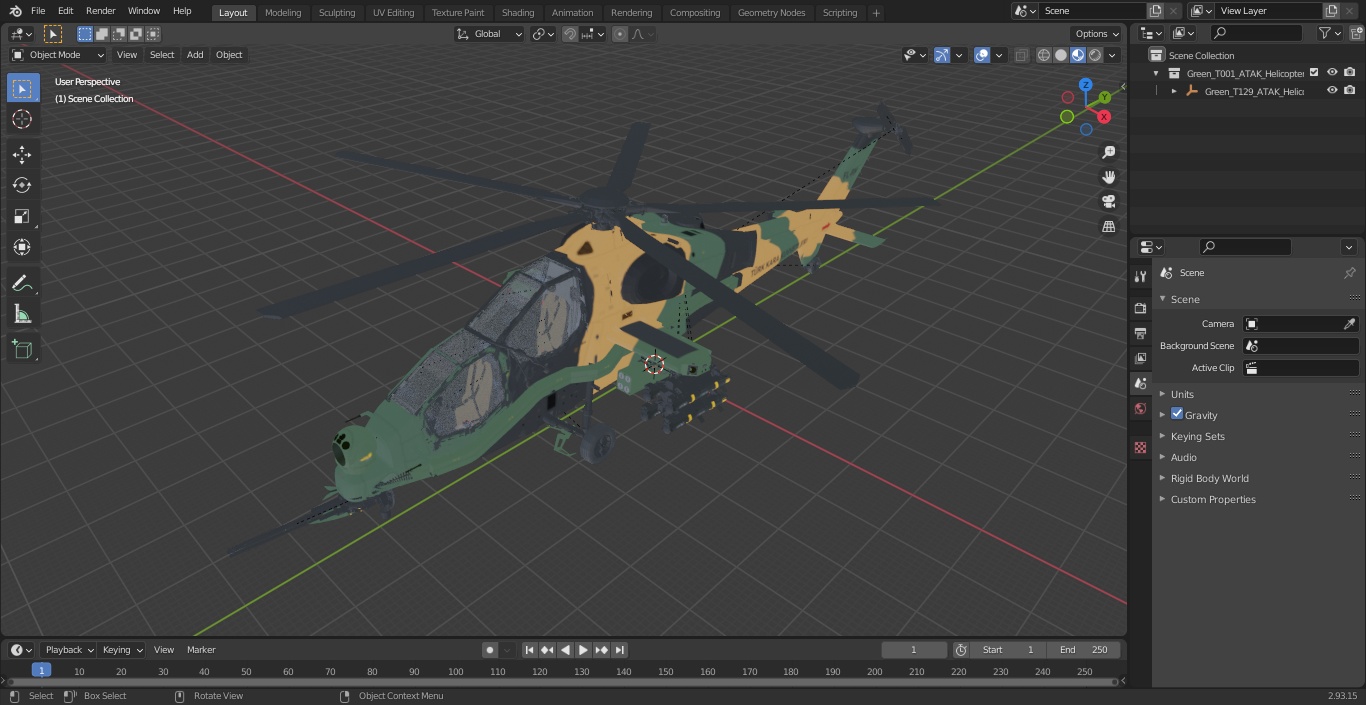Image resolution: width=1366 pixels, height=705 pixels.
Task: Open the Render menu
Action: click(x=100, y=11)
